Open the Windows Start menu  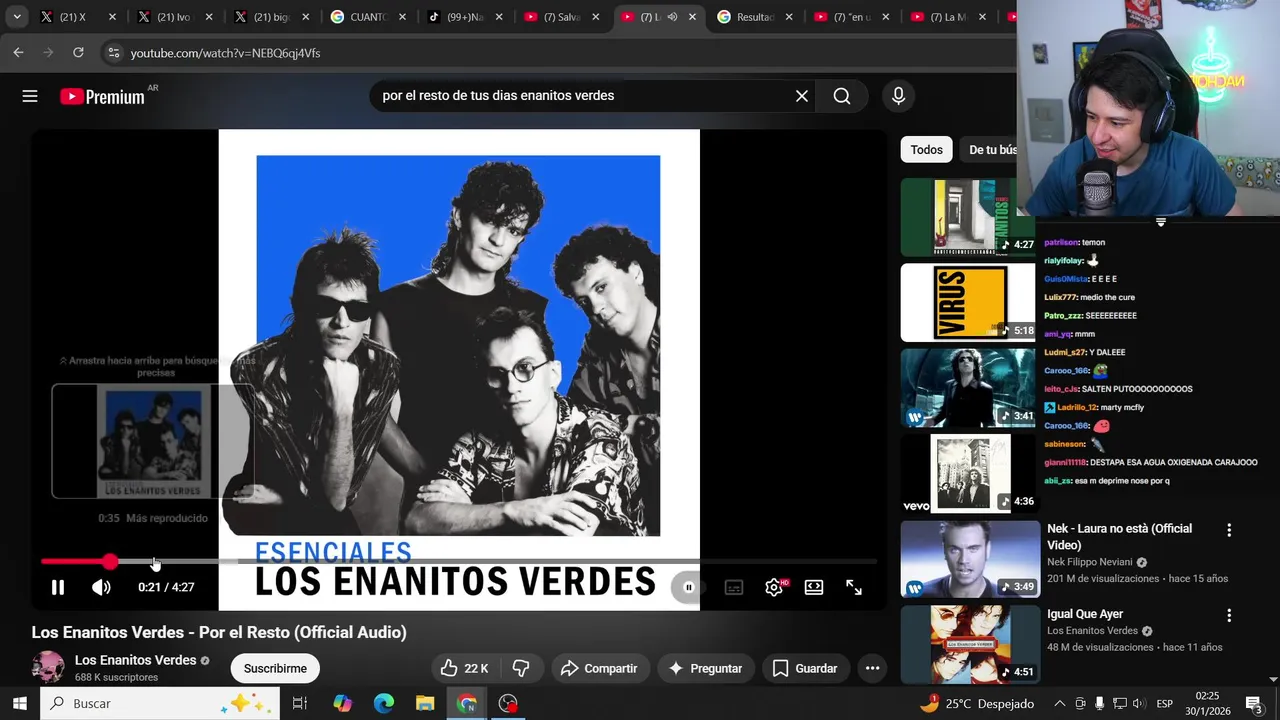[19, 703]
